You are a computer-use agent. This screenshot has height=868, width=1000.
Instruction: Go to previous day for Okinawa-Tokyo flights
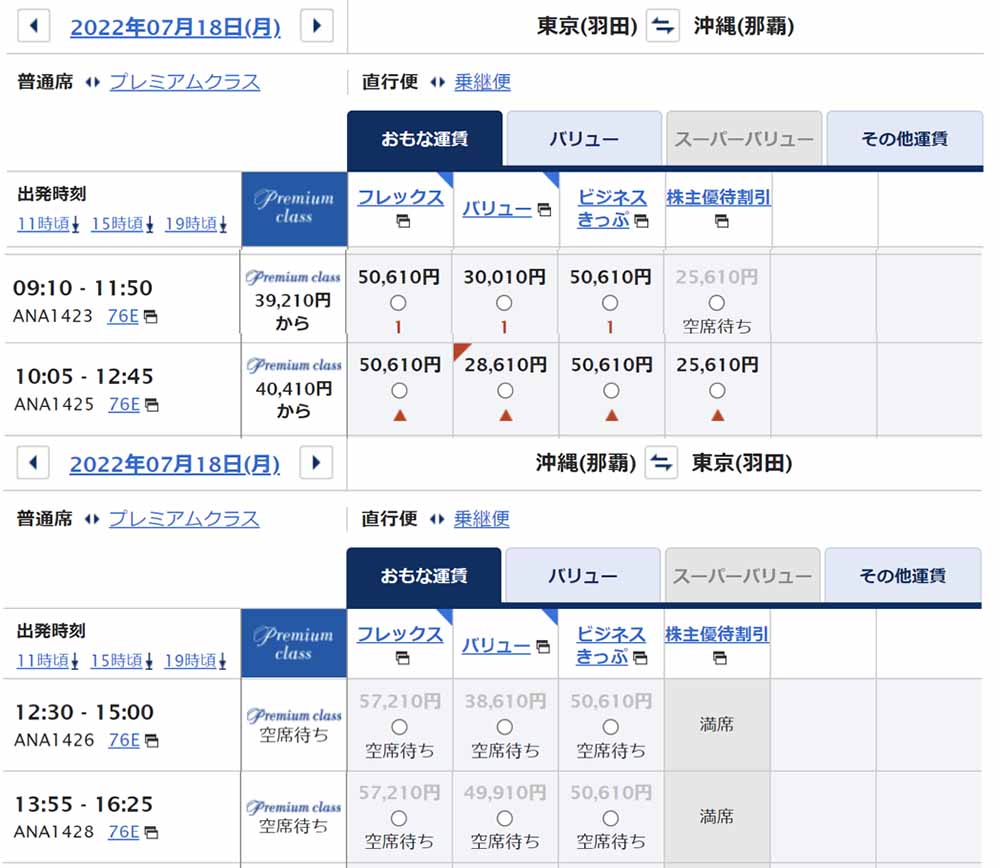tap(33, 463)
